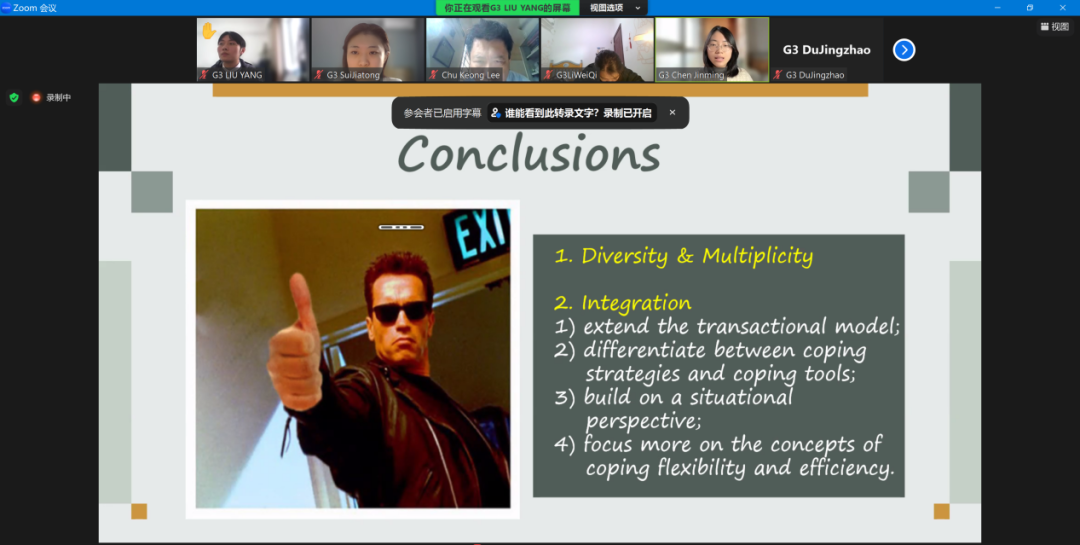
Task: Select G3 SuiJiatong's video thumbnail
Action: click(368, 50)
